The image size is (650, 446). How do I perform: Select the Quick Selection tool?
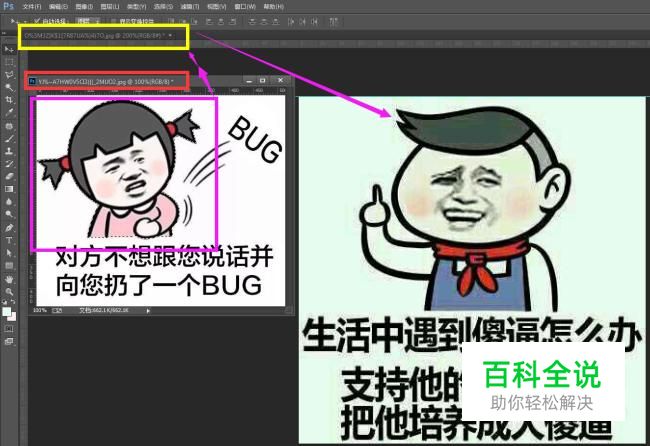point(9,87)
